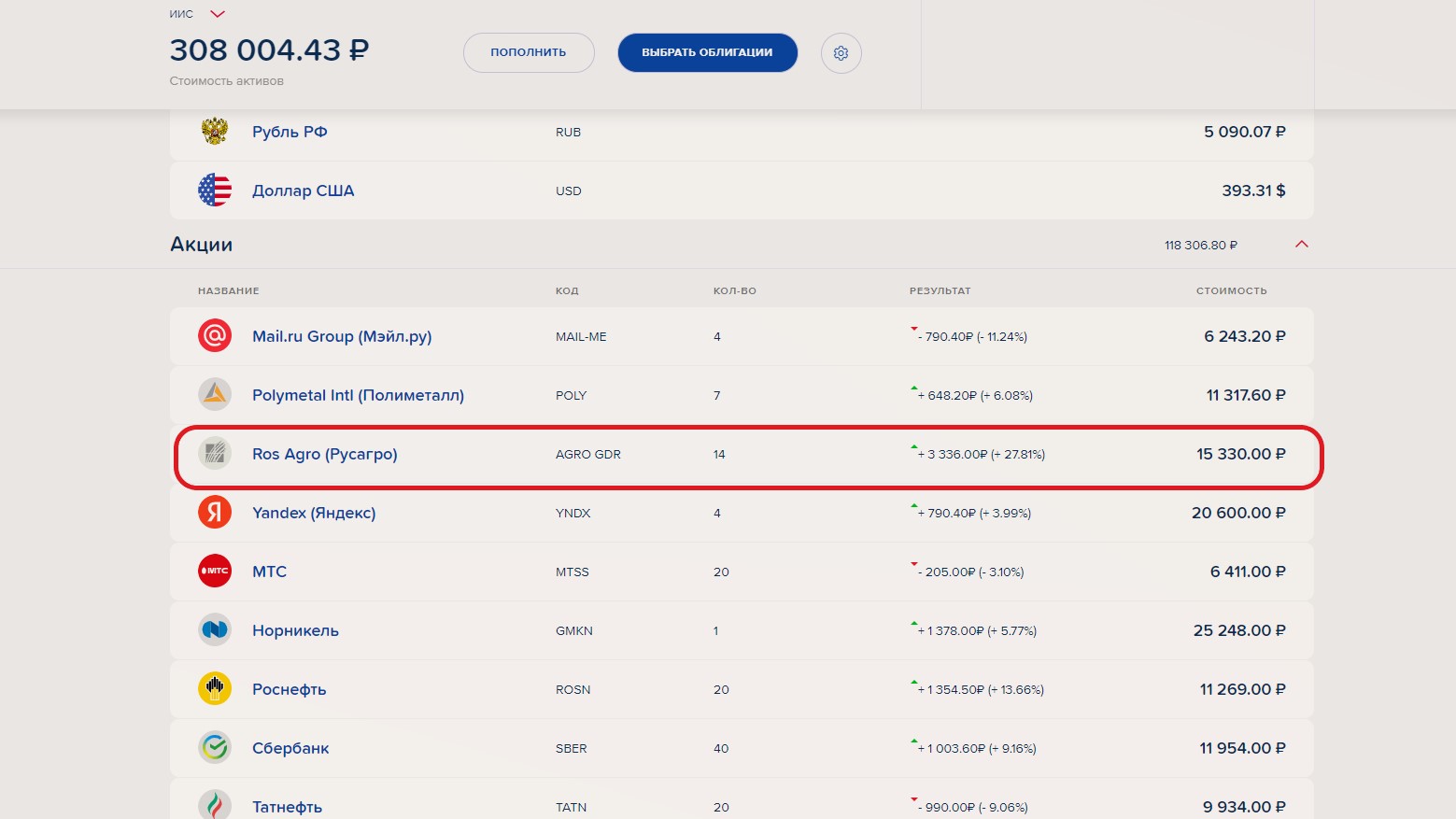Click the US flag icon for Доллар США
The image size is (1456, 819).
click(x=215, y=191)
